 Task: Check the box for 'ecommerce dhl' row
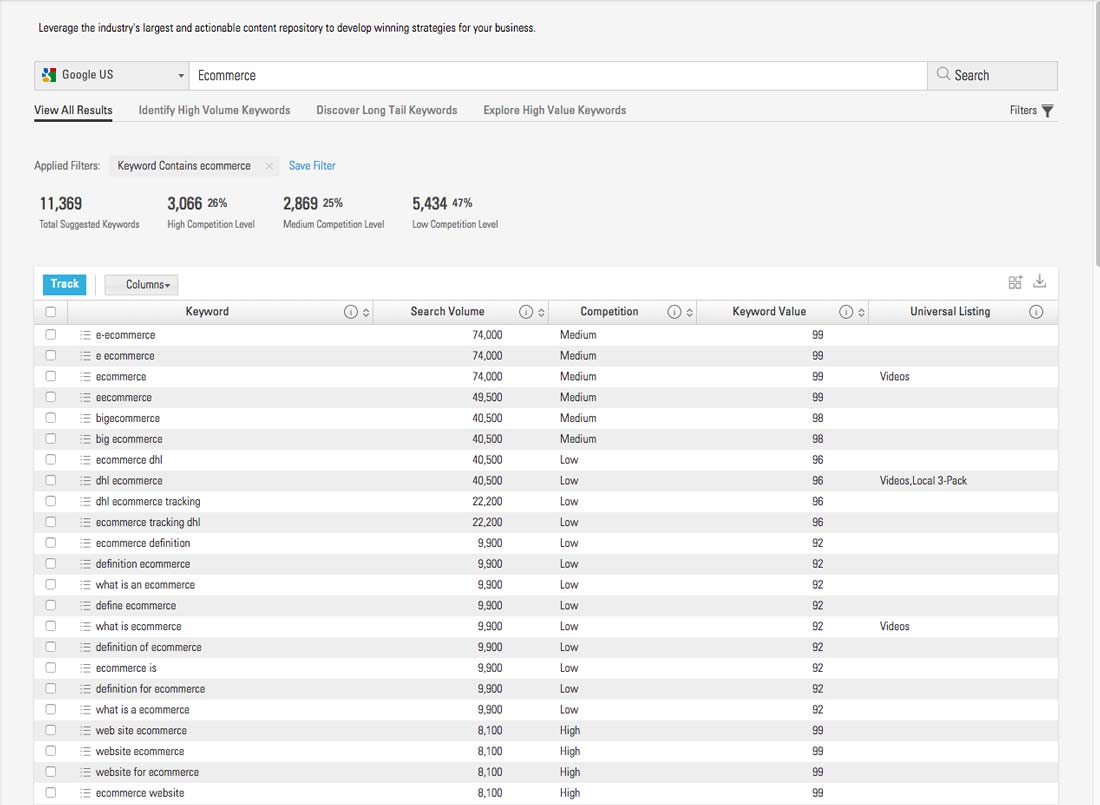[51, 460]
